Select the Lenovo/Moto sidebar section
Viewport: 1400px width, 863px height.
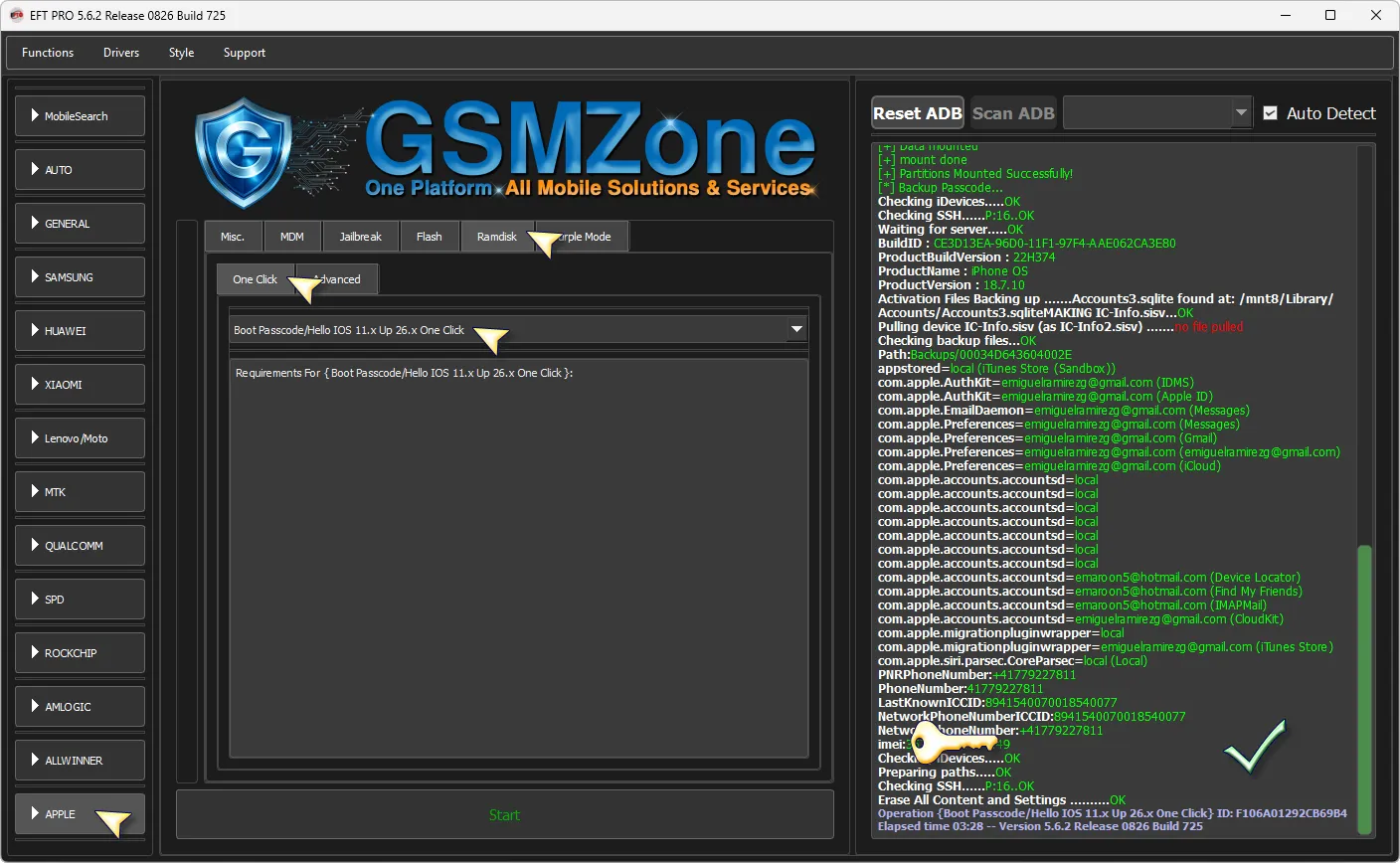(x=80, y=438)
